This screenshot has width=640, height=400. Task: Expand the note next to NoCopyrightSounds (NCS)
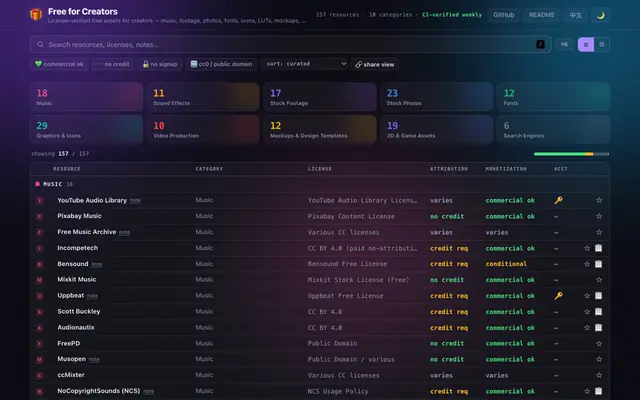[149, 391]
